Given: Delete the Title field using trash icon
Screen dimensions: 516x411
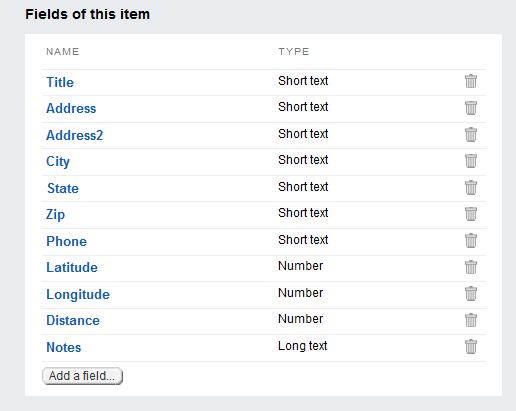Looking at the screenshot, I should click(471, 81).
